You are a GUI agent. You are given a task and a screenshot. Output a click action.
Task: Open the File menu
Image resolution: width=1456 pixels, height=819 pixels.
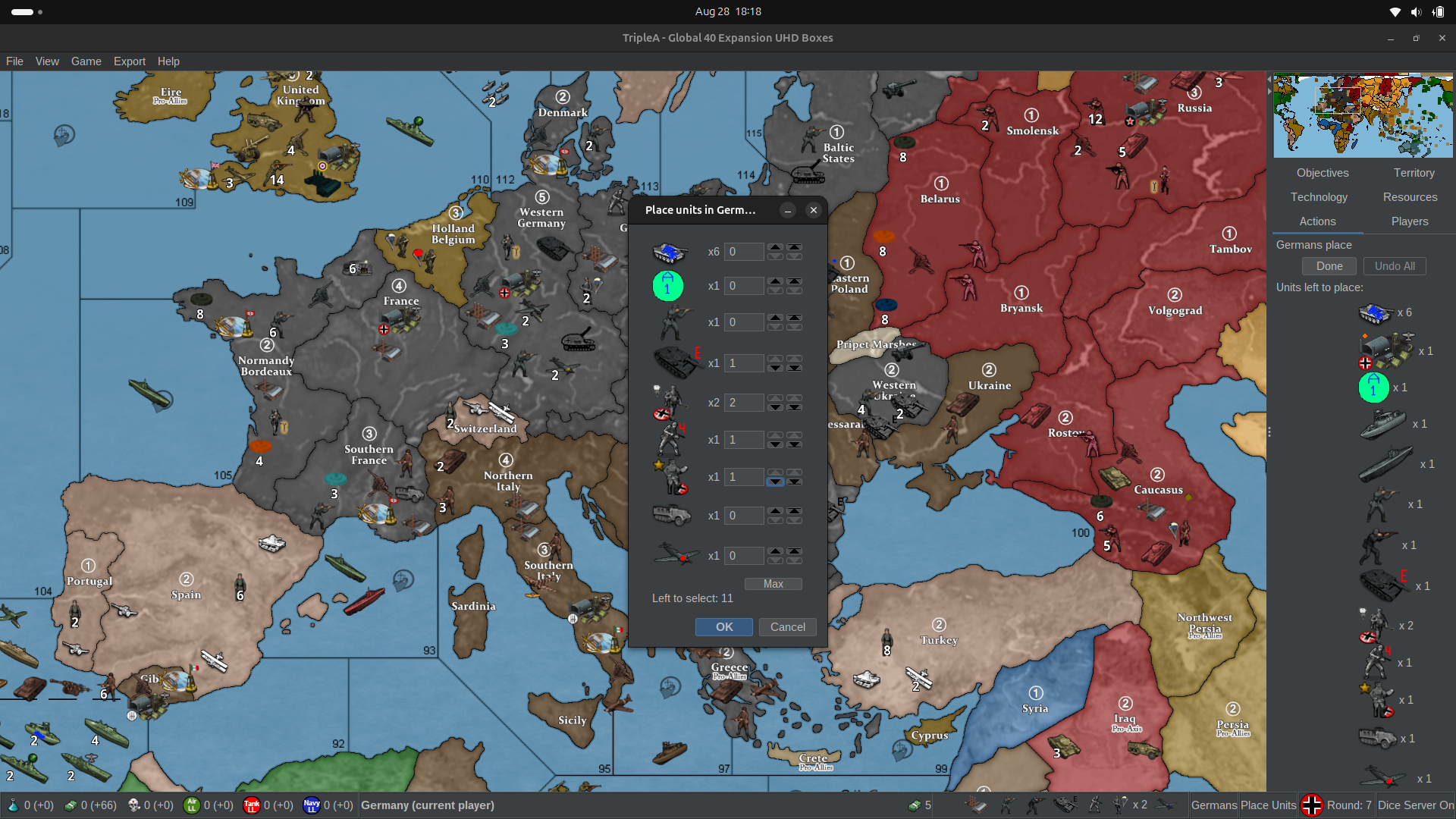pyautogui.click(x=14, y=61)
